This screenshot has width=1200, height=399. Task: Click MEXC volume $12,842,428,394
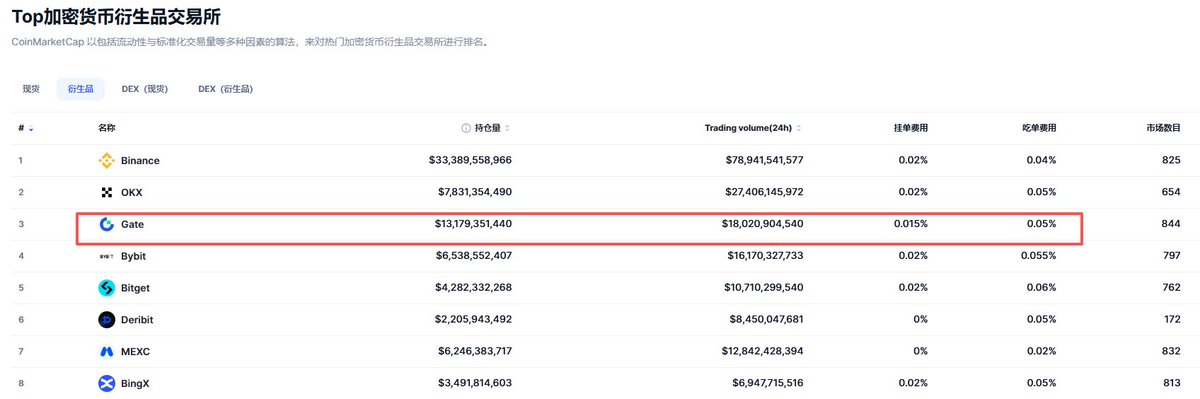764,352
